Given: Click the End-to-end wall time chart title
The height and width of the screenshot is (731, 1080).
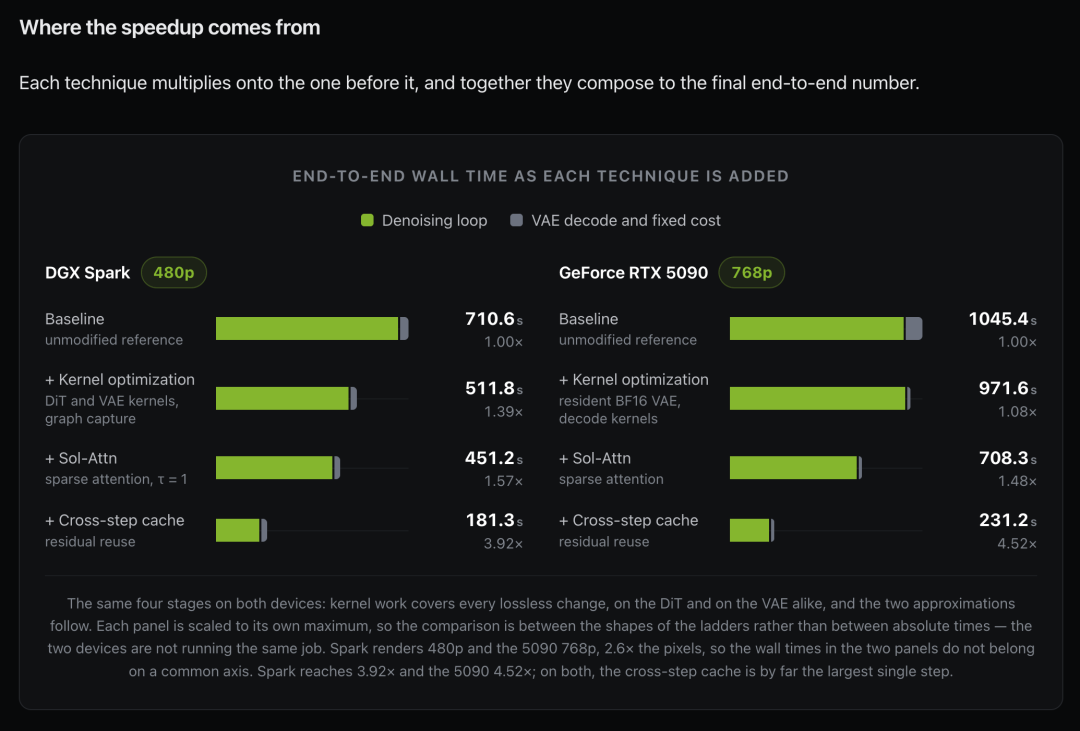Looking at the screenshot, I should [x=541, y=176].
